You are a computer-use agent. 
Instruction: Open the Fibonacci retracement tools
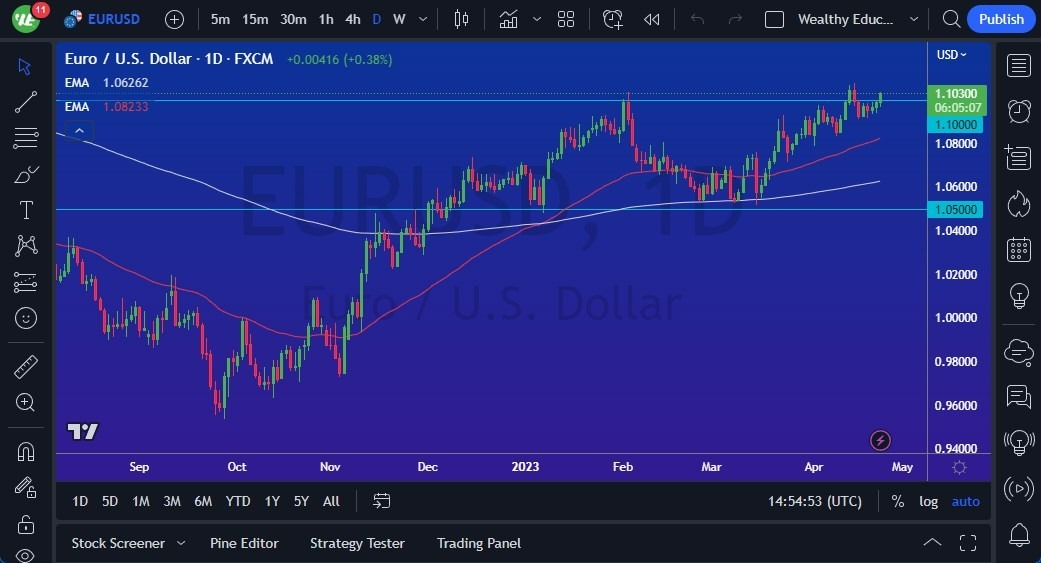pos(25,138)
